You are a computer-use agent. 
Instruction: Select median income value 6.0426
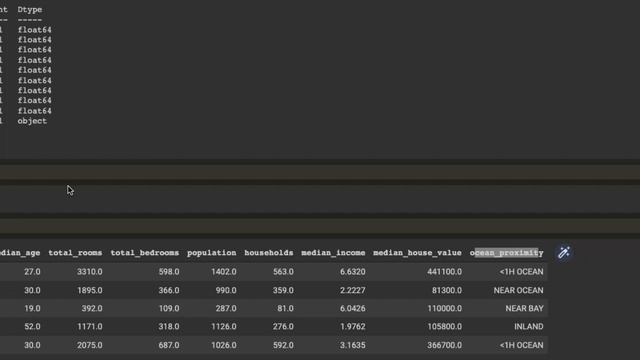(353, 309)
